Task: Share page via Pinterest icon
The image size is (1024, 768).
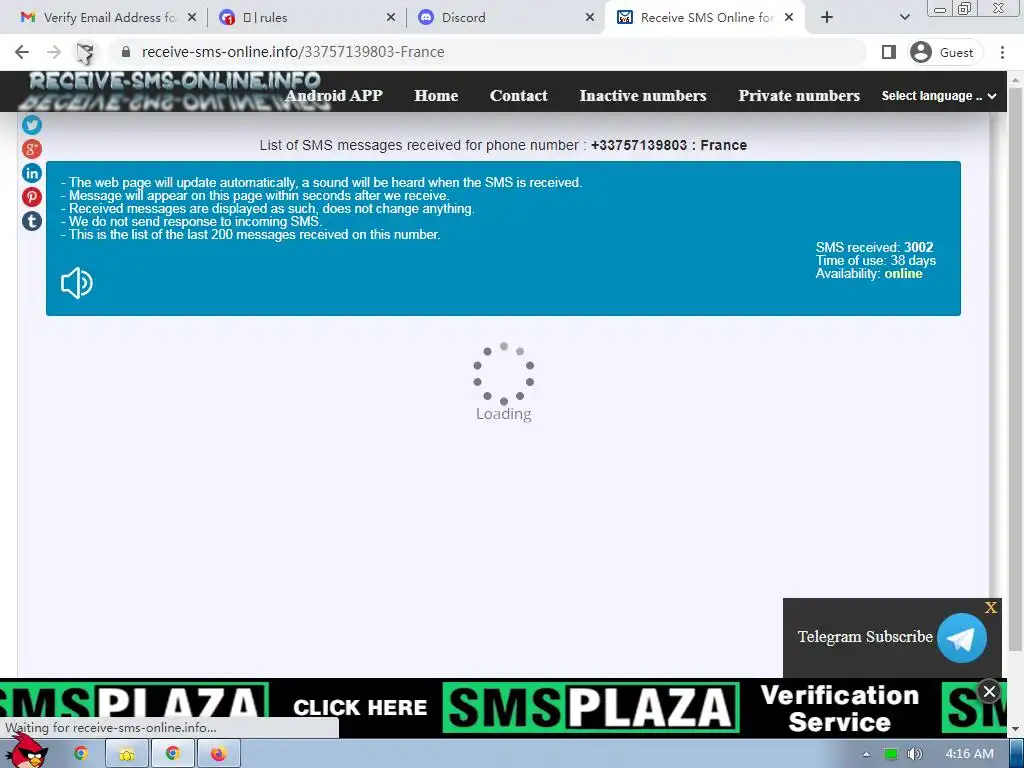Action: 31,197
